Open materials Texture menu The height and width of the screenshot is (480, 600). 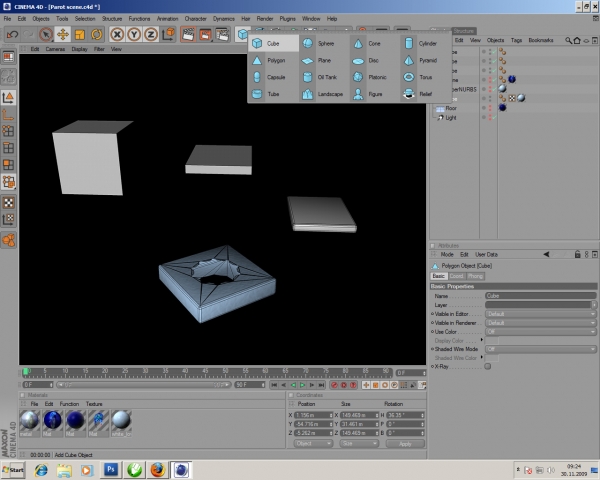tap(94, 404)
